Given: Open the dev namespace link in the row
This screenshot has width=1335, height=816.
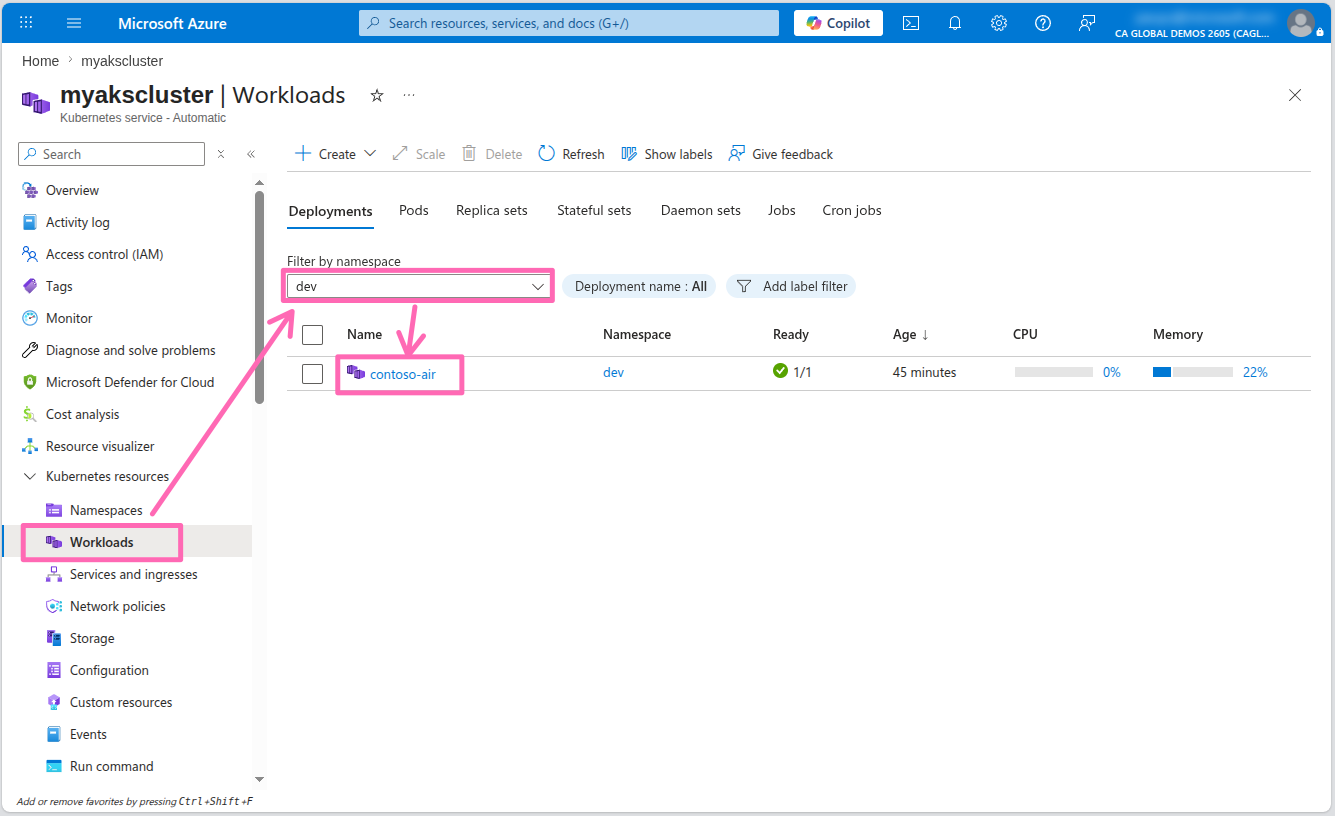Looking at the screenshot, I should click(x=613, y=372).
